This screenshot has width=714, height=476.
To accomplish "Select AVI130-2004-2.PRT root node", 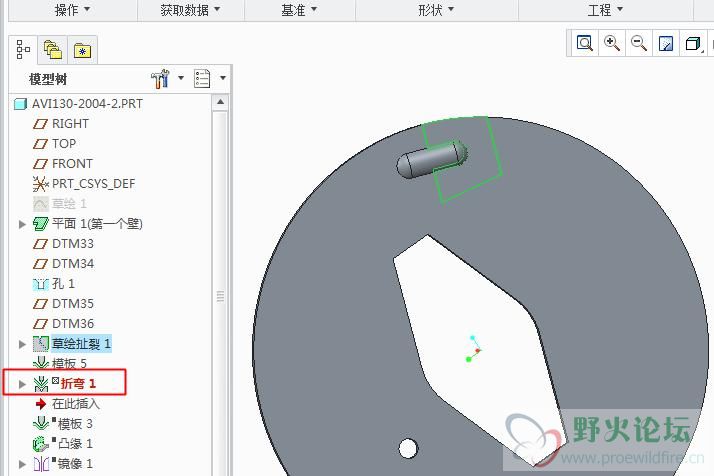I will click(87, 104).
